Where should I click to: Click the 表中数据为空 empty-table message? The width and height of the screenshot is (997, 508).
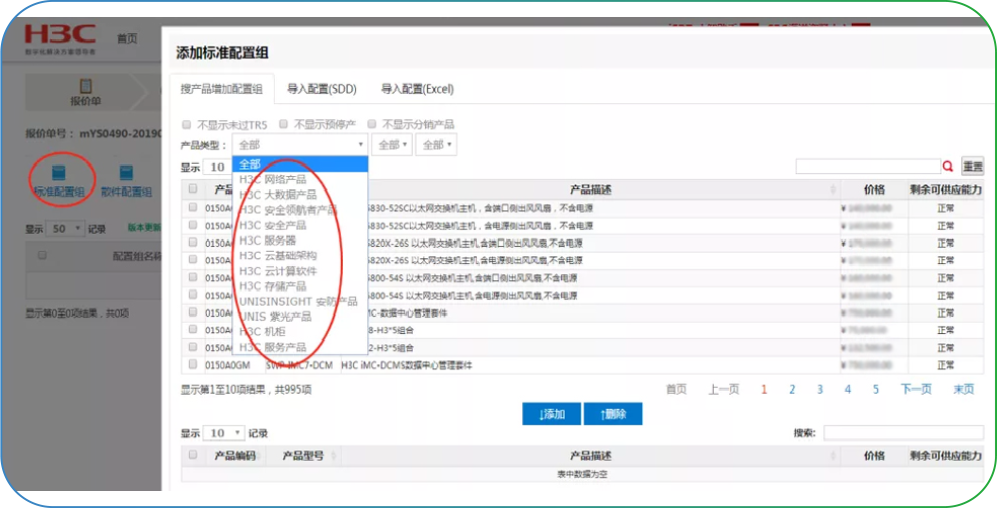point(583,474)
